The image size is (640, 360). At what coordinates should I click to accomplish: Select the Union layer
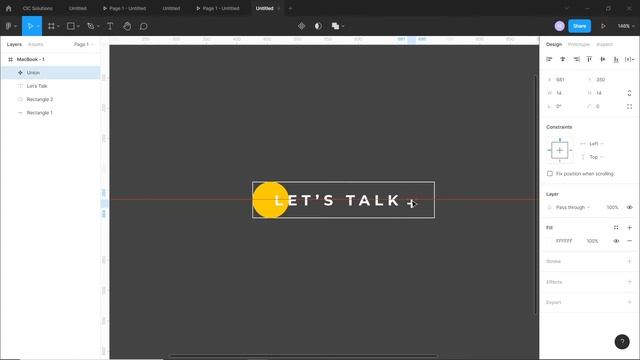click(x=51, y=73)
